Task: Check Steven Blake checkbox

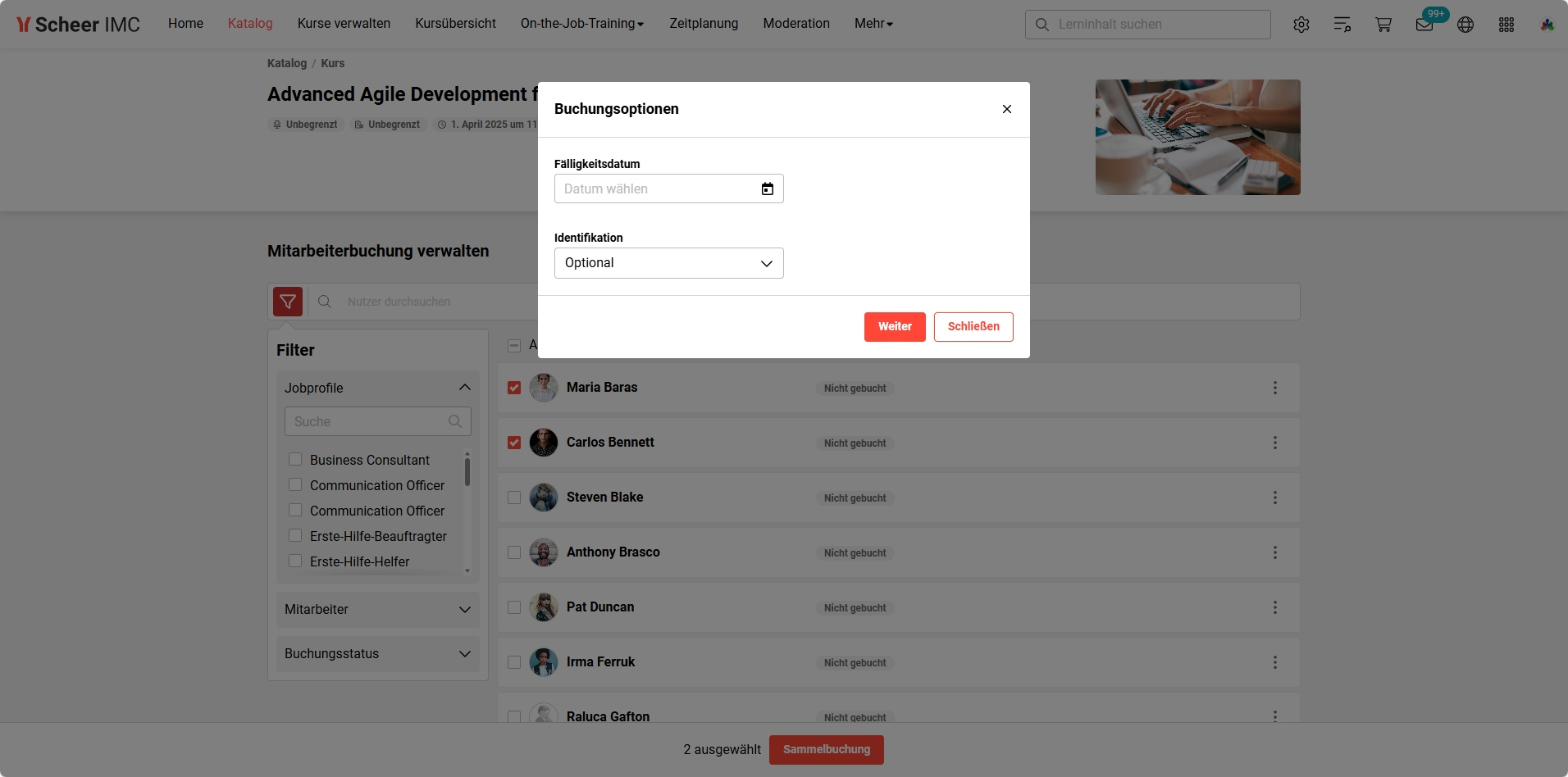Action: [x=514, y=498]
